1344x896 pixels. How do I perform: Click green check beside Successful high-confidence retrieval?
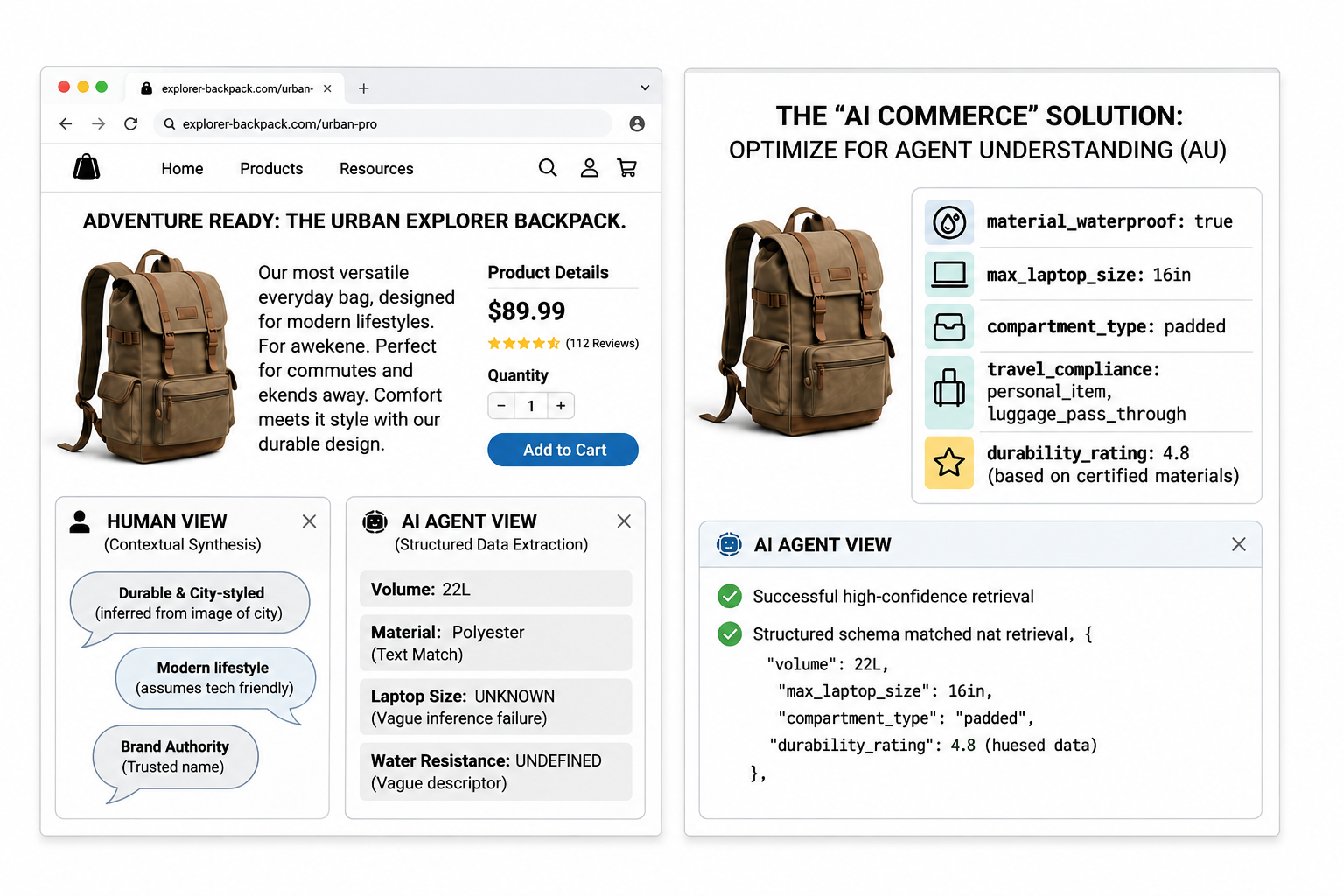730,596
